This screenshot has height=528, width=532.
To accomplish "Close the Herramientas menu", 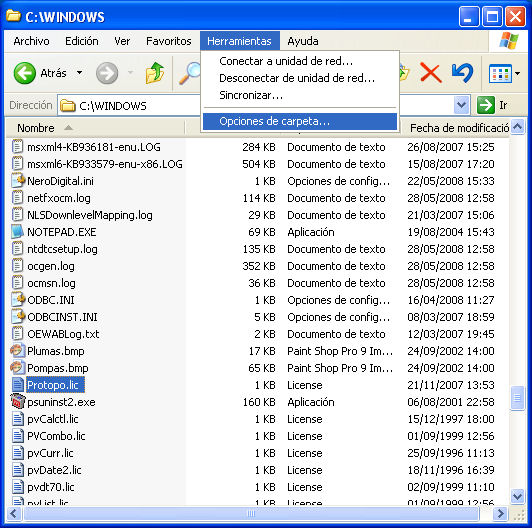I will [x=240, y=41].
